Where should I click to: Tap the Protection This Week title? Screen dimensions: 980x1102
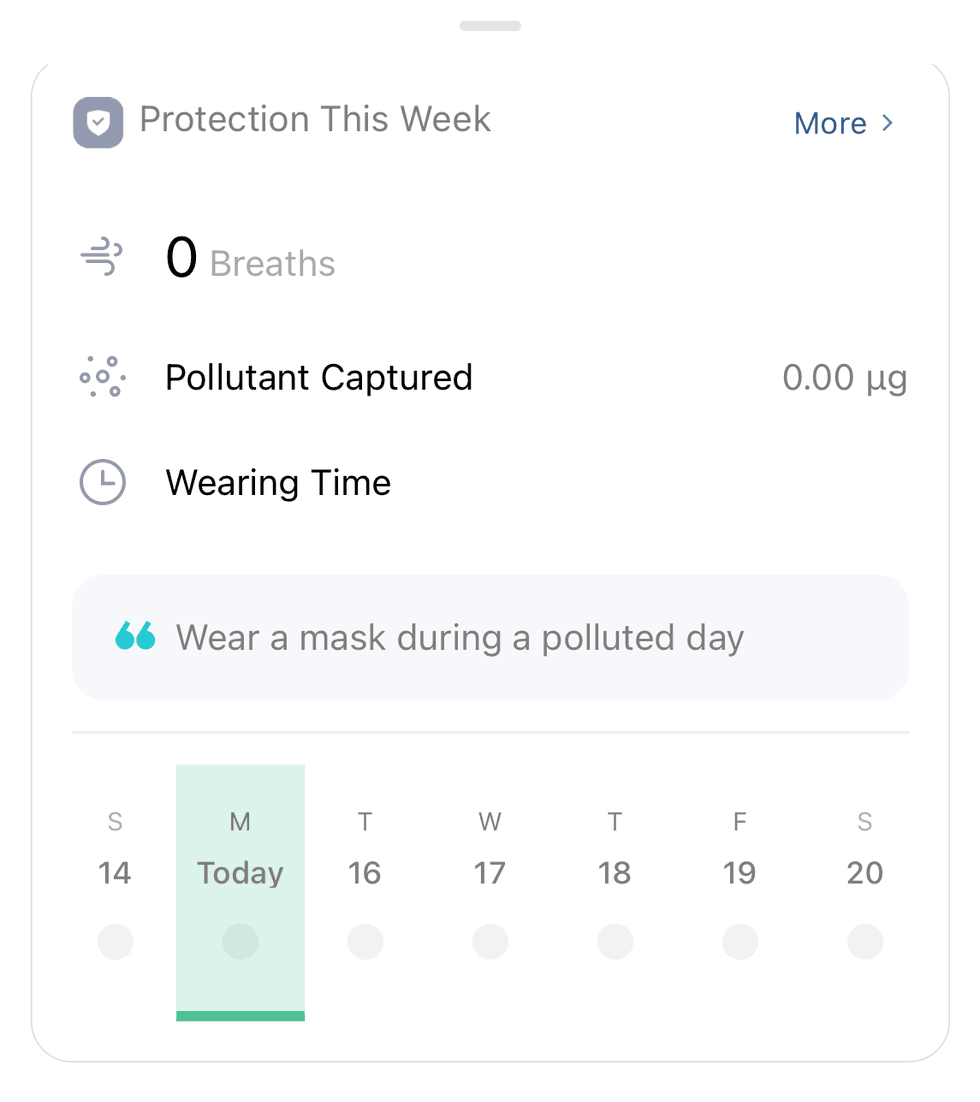pyautogui.click(x=315, y=119)
